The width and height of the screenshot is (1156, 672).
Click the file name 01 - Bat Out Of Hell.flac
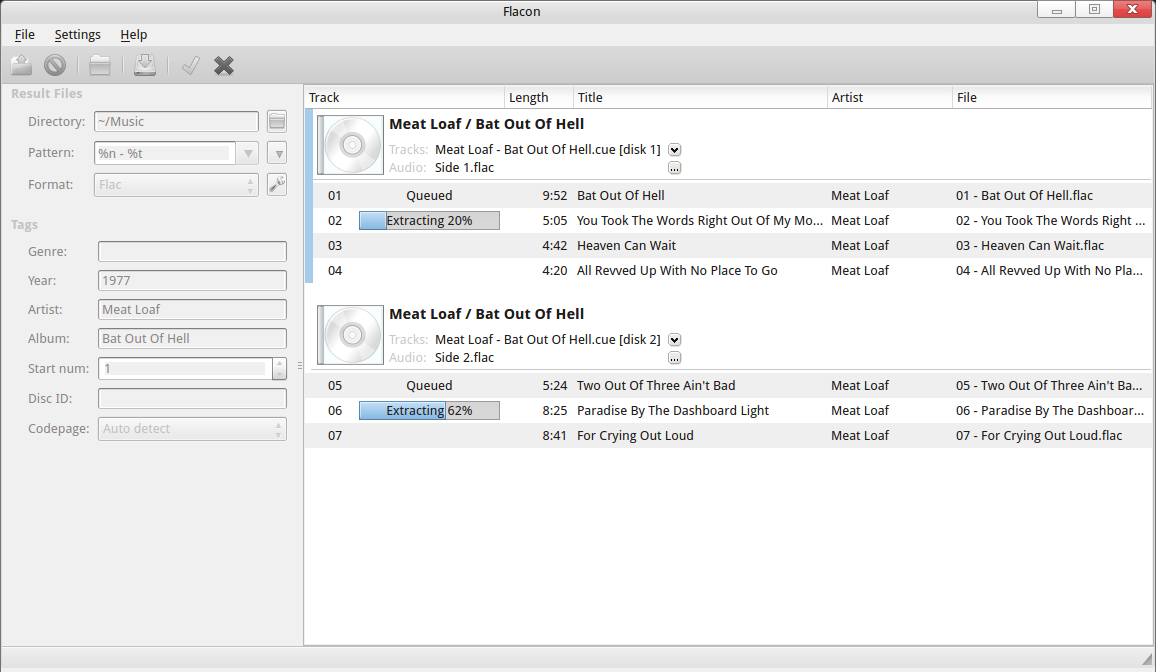click(1025, 195)
